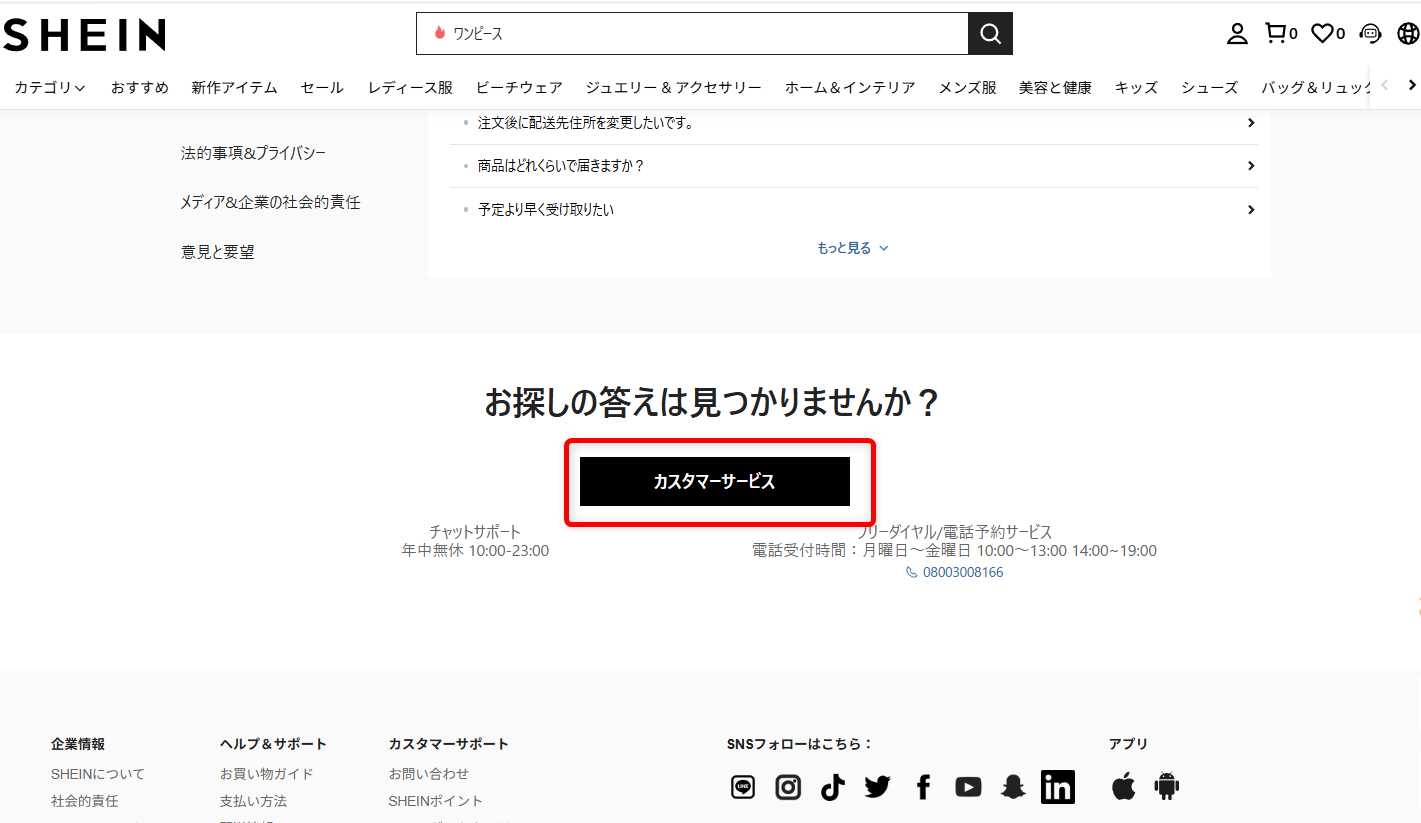The height and width of the screenshot is (823, 1421).
Task: Open the TikTok social icon
Action: pos(833,787)
